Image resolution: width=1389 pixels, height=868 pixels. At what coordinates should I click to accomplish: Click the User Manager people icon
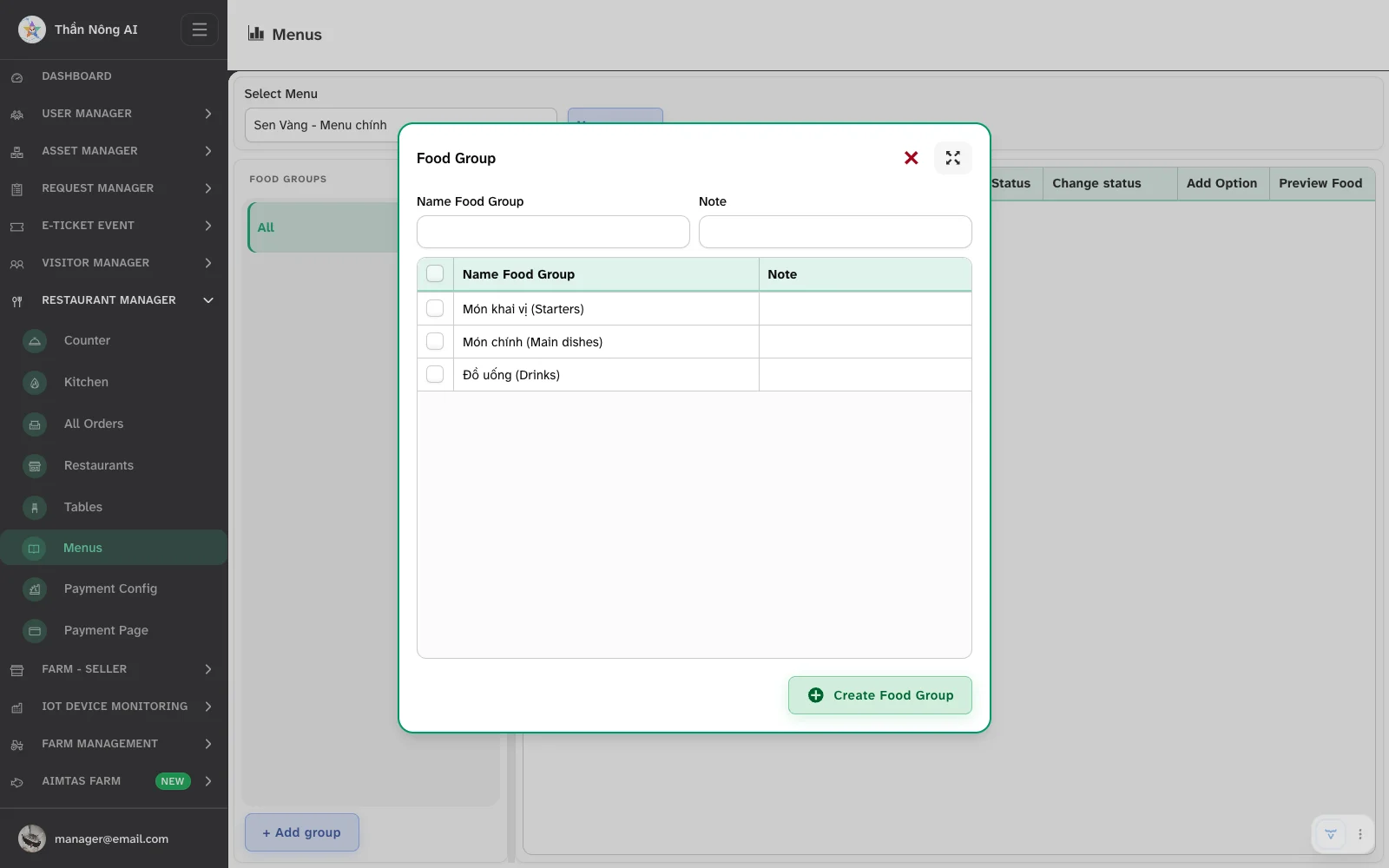[x=16, y=115]
